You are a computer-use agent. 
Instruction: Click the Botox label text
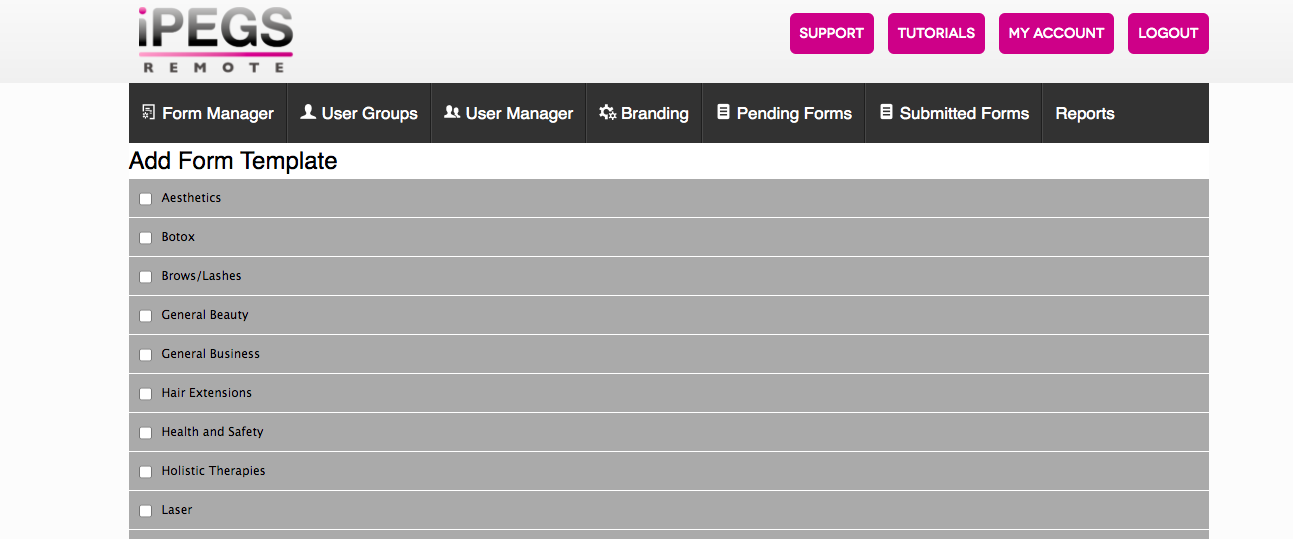tap(178, 237)
